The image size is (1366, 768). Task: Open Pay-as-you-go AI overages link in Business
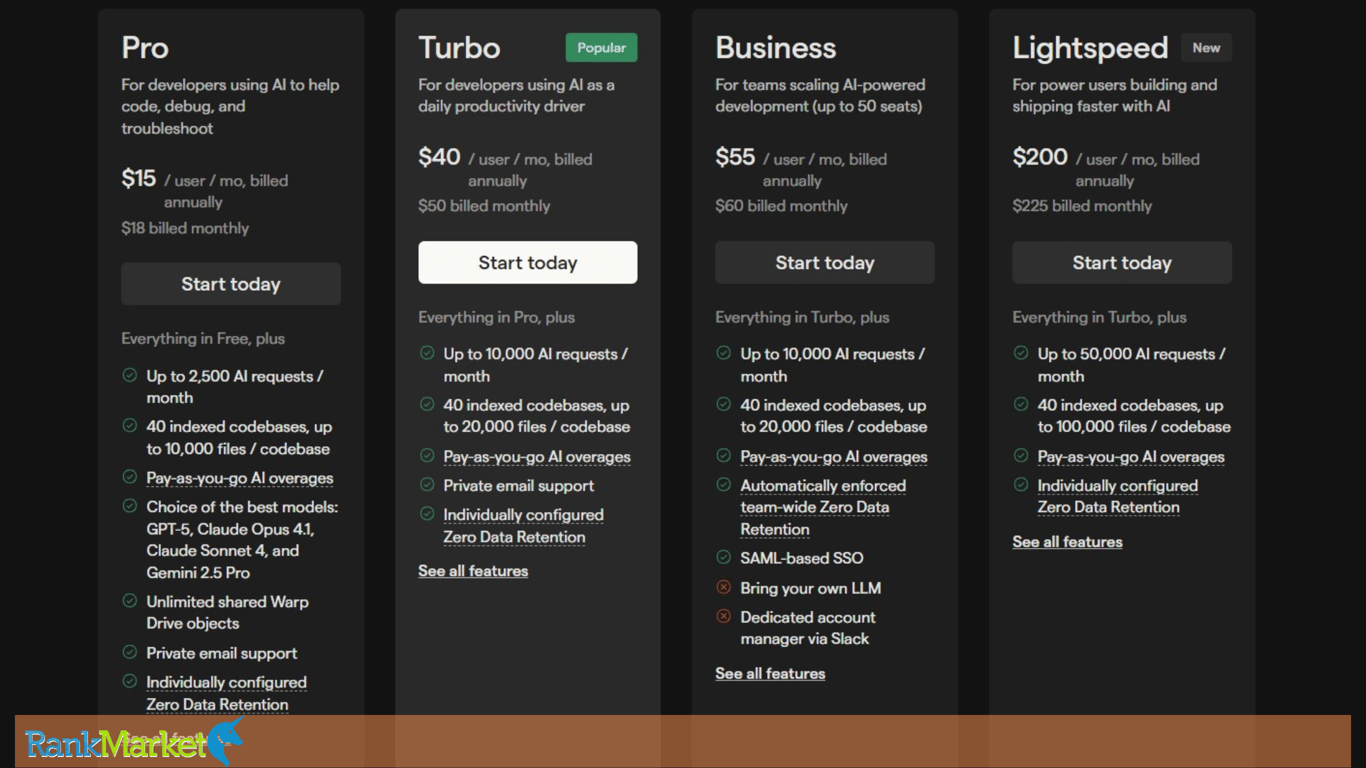(834, 457)
